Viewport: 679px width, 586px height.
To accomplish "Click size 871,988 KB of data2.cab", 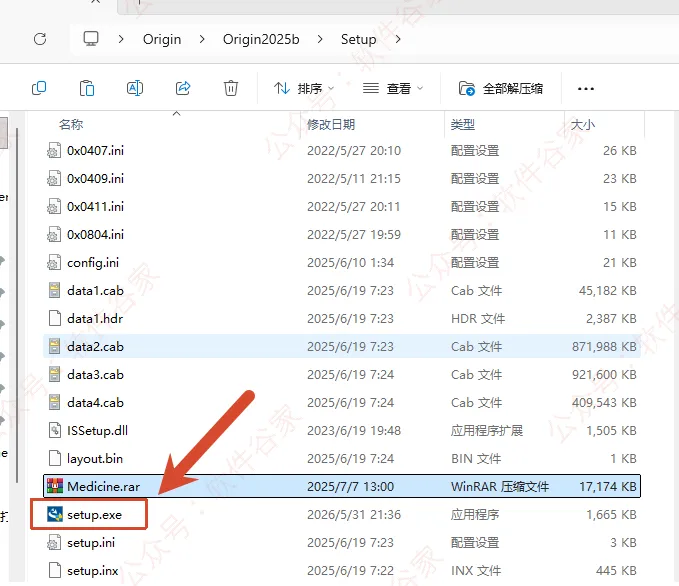I will click(604, 346).
